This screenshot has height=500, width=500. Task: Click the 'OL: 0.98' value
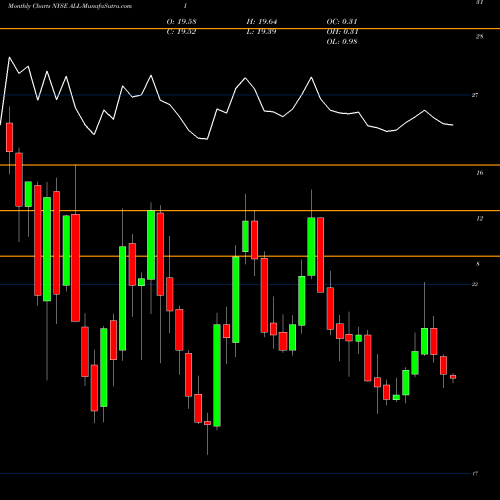(342, 42)
